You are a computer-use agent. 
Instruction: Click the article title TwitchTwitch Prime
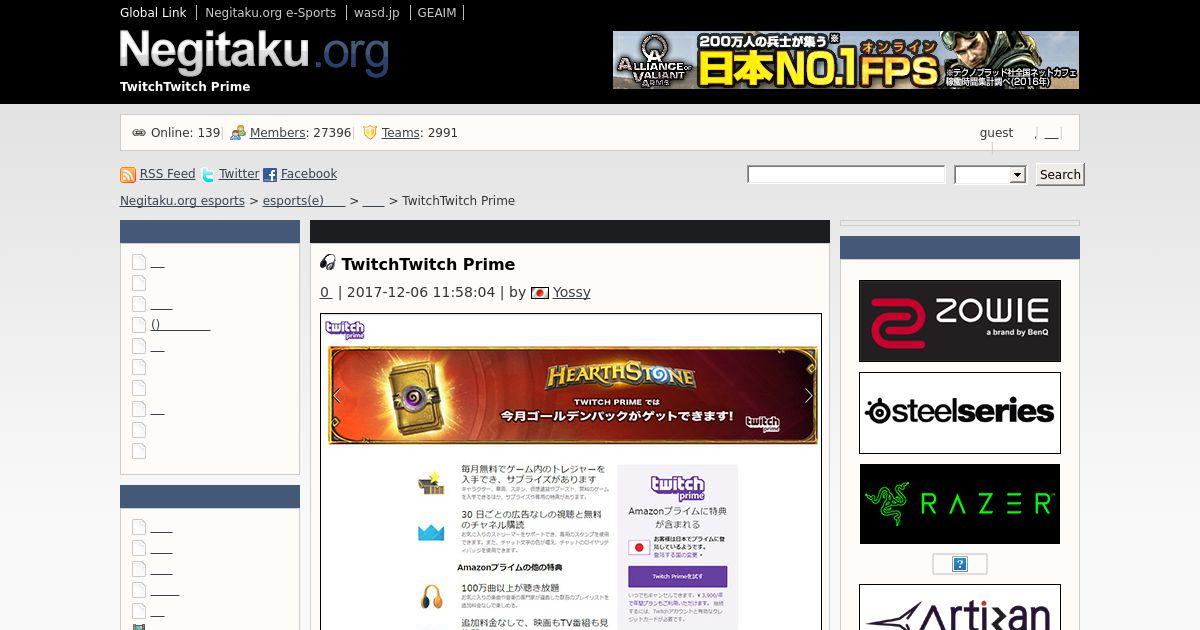pos(428,264)
